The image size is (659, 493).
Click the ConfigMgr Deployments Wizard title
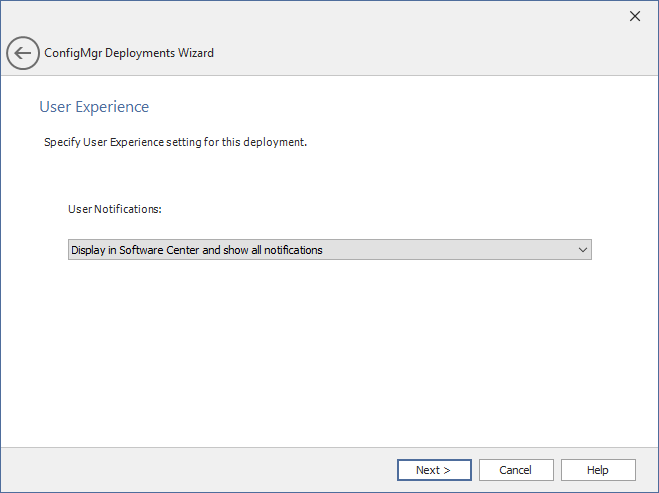coord(129,53)
